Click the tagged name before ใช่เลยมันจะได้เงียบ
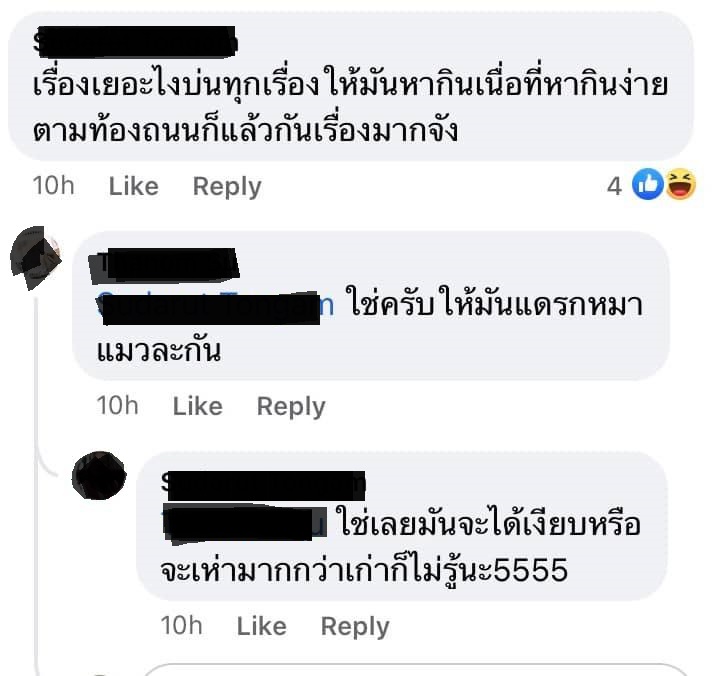This screenshot has height=676, width=720. (244, 524)
